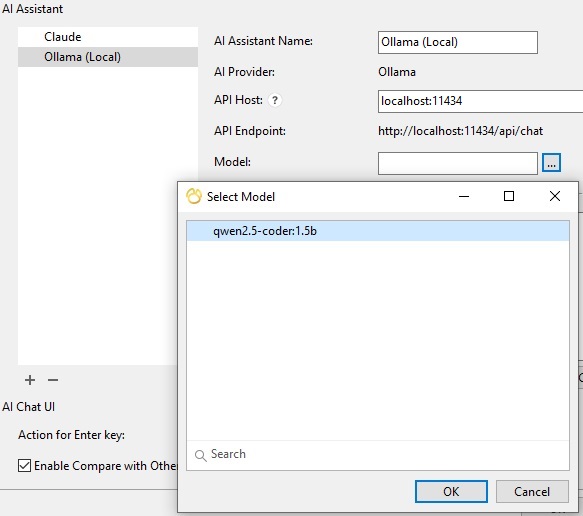
Task: Click the empty Model text field
Action: [458, 163]
